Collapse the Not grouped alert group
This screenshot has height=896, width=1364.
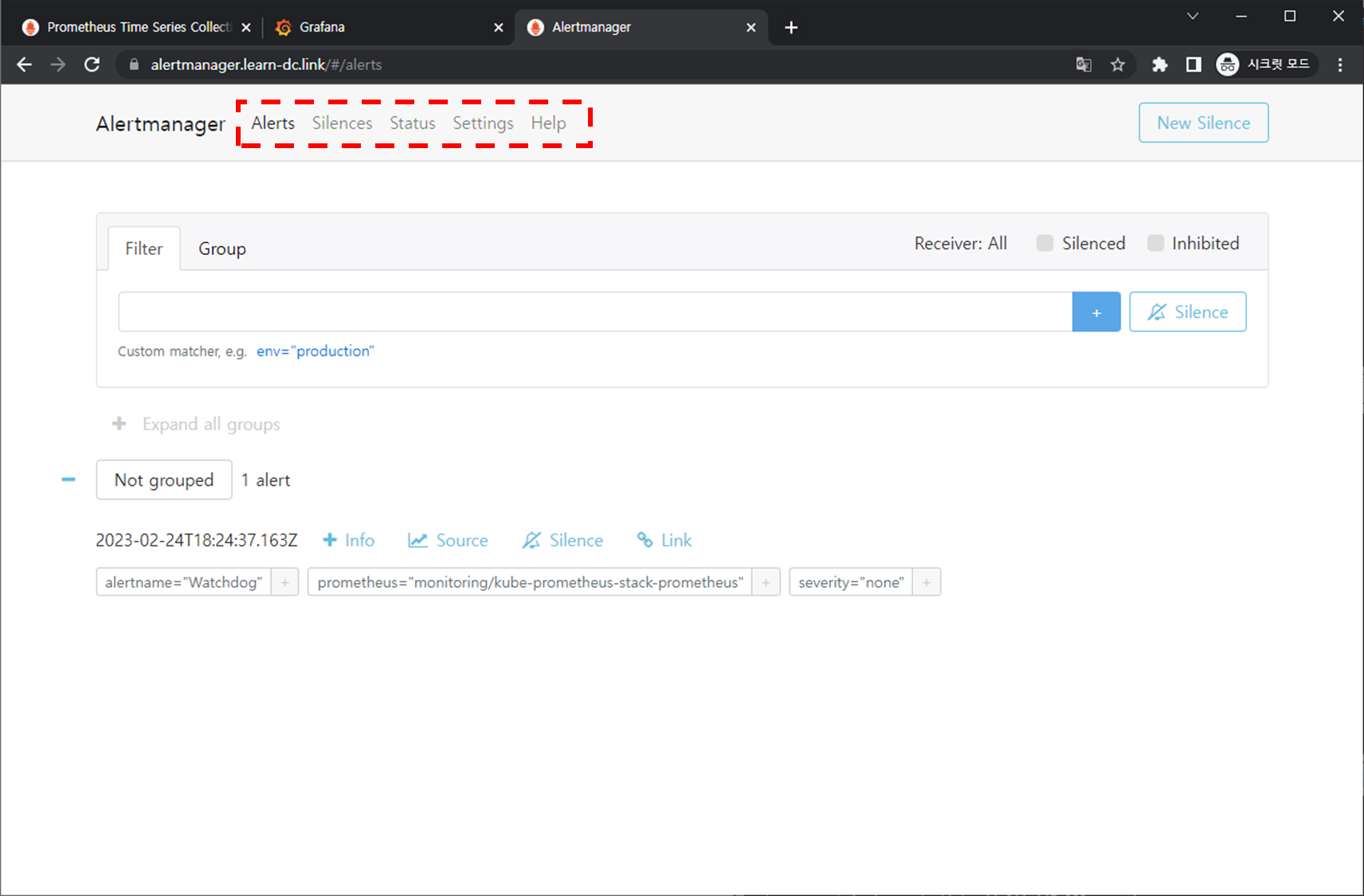[x=69, y=479]
